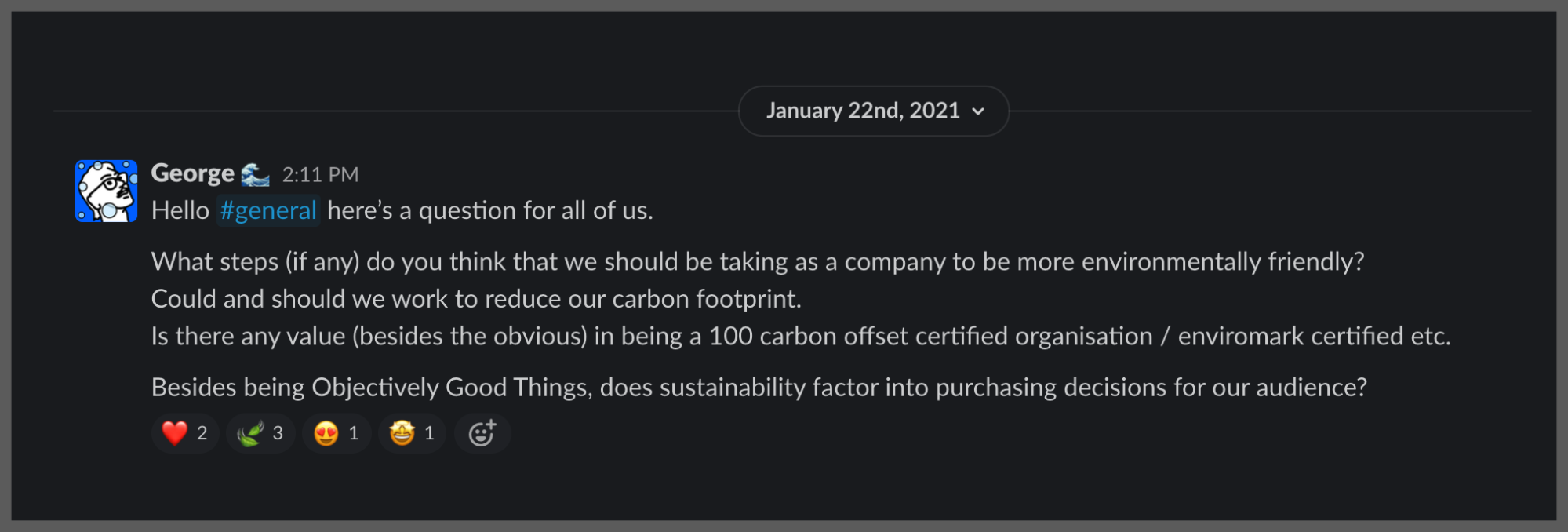The height and width of the screenshot is (532, 1568).
Task: Click the George sender name
Action: tap(192, 173)
